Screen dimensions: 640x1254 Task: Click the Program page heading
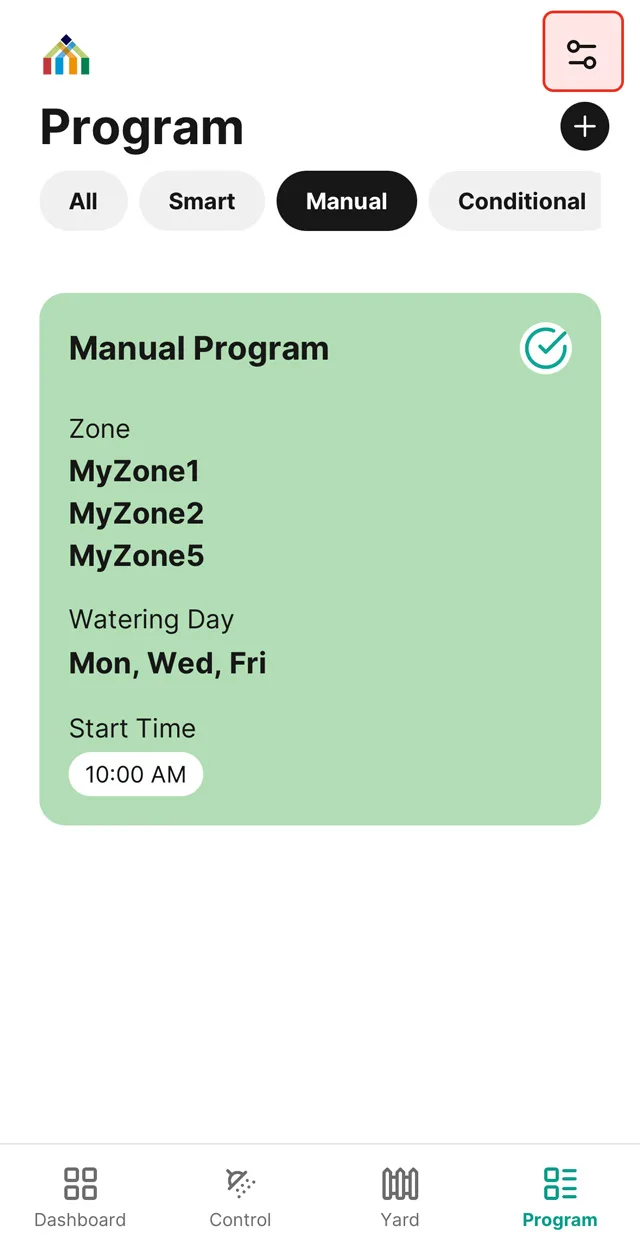[142, 128]
